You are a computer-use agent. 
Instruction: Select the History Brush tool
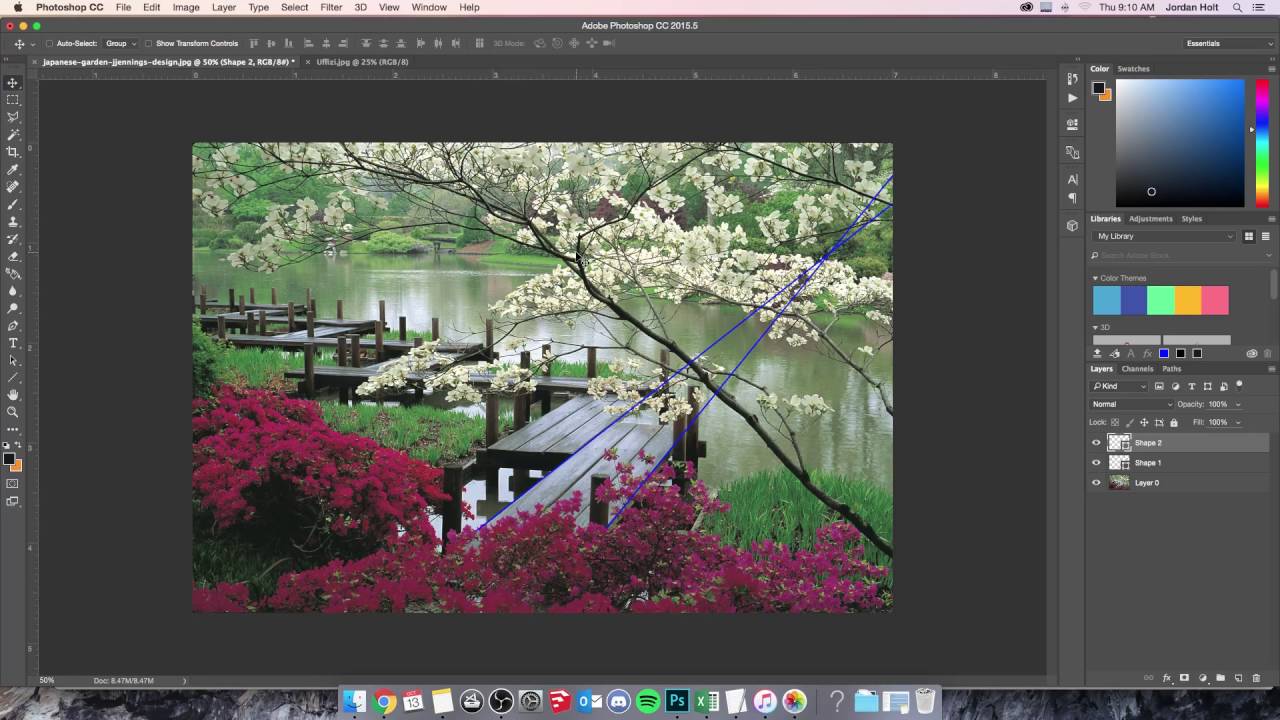pos(13,239)
